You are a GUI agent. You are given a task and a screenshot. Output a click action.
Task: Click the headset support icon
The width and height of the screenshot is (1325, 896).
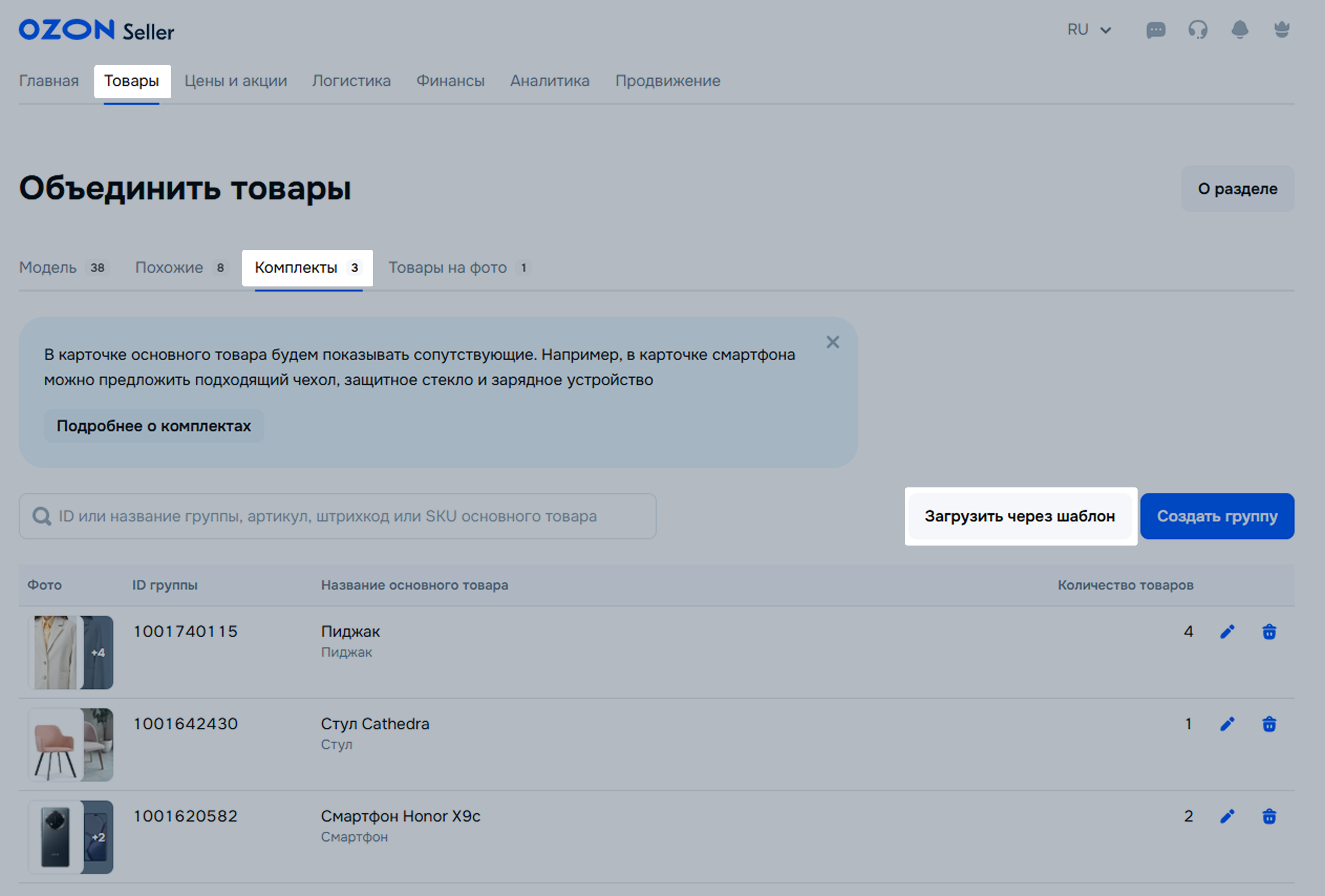pyautogui.click(x=1198, y=30)
